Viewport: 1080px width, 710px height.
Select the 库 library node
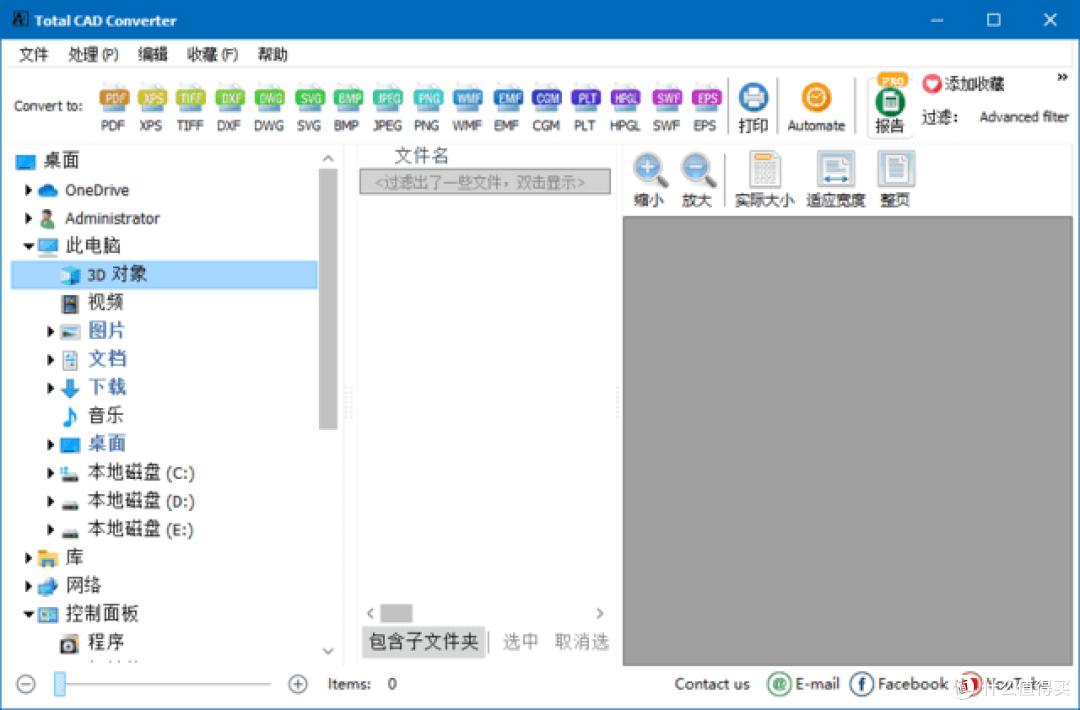pyautogui.click(x=74, y=557)
